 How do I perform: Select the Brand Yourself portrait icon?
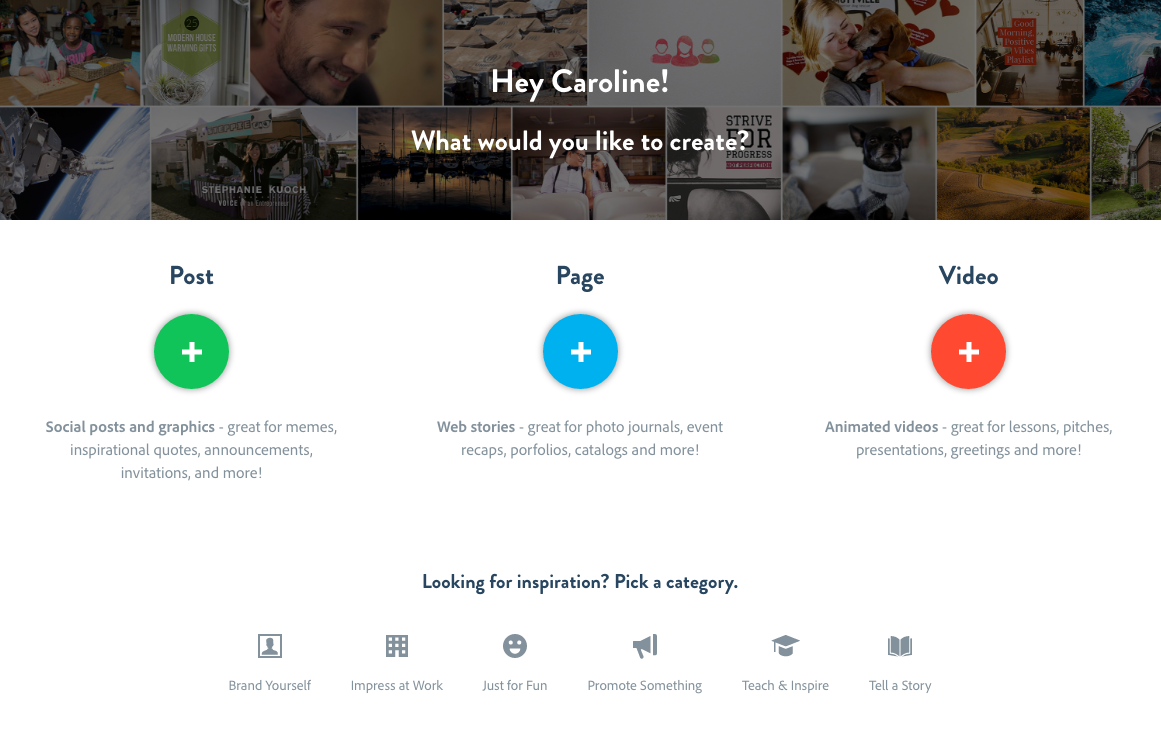coord(270,646)
